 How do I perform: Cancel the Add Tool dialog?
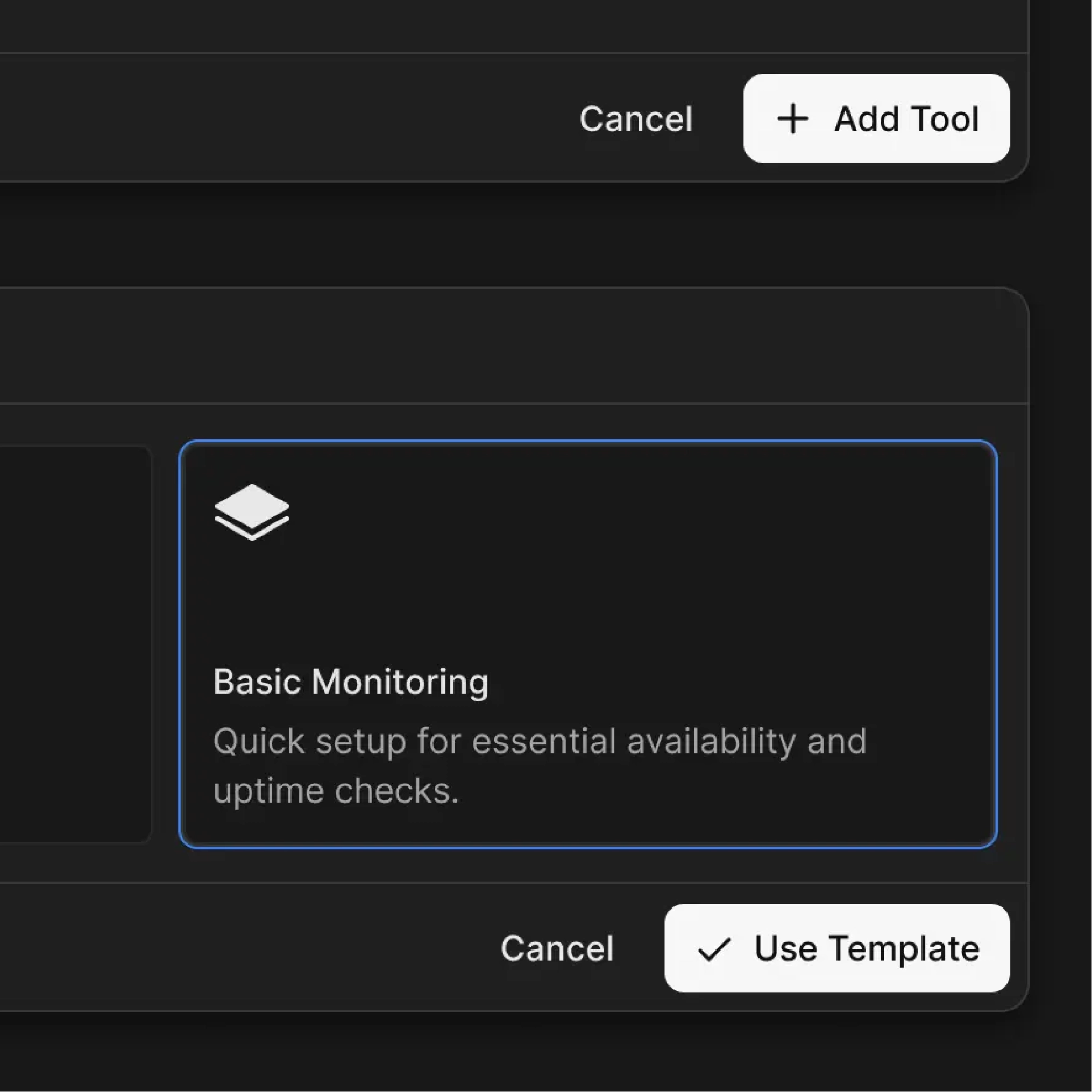tap(636, 119)
